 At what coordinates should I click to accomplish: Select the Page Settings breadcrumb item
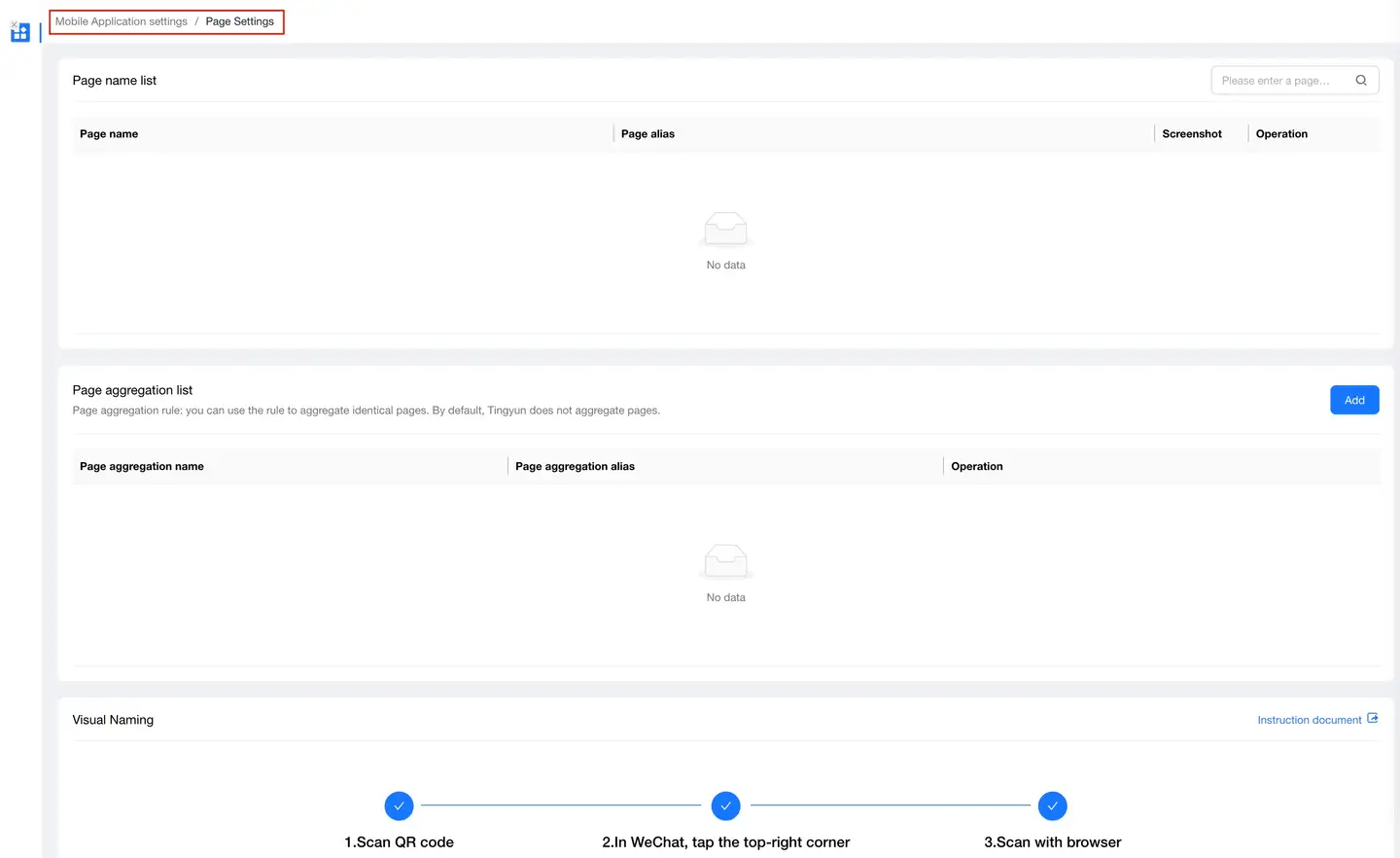[239, 21]
